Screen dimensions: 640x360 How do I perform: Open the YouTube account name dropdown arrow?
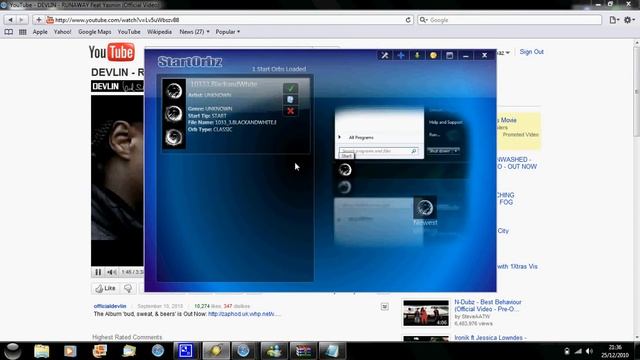[507, 53]
